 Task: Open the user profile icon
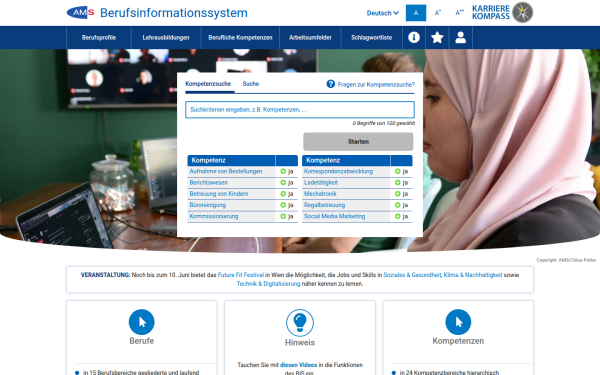click(460, 38)
